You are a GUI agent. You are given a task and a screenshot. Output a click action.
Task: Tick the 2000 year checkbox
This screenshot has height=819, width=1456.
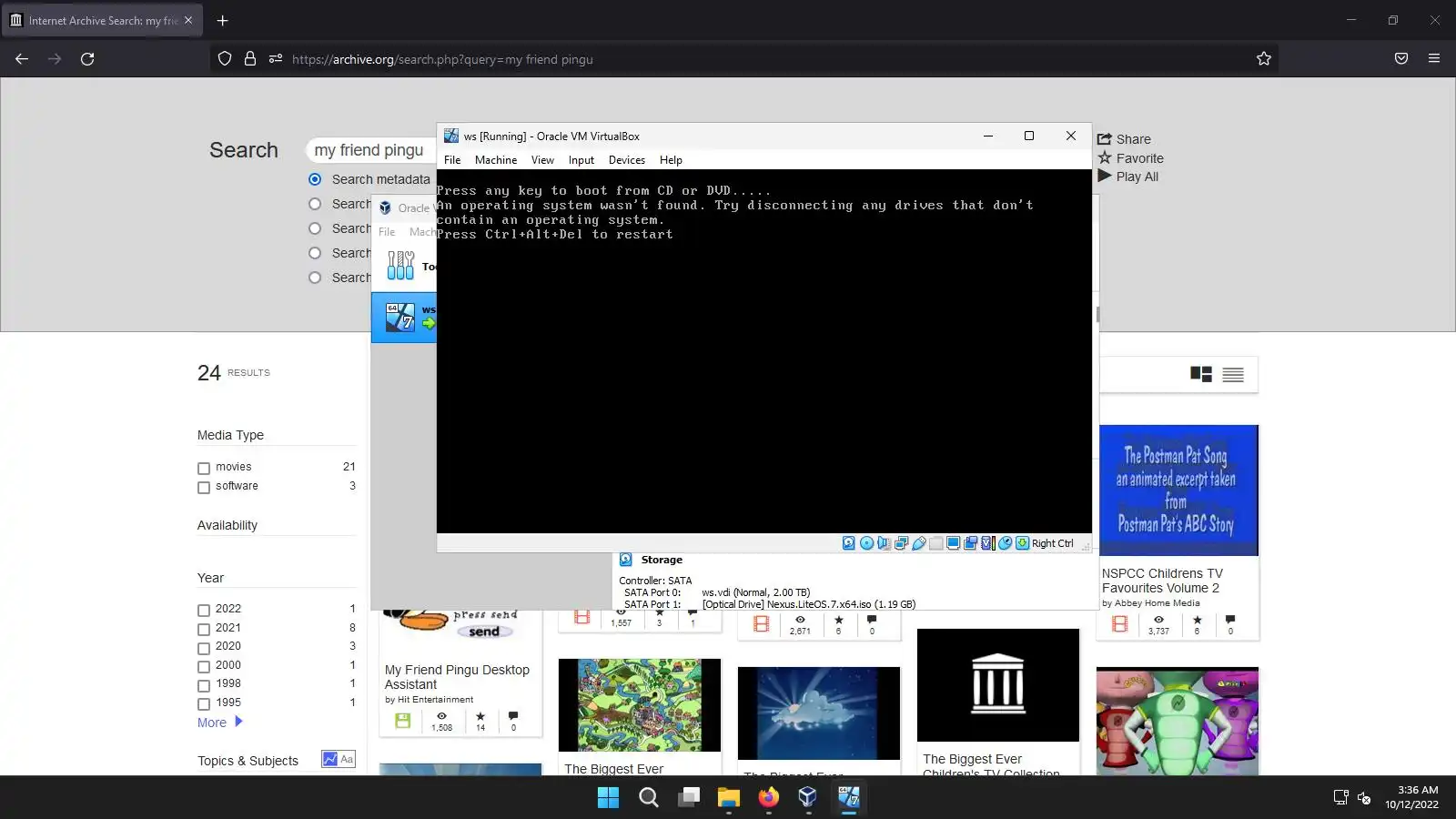click(x=204, y=667)
